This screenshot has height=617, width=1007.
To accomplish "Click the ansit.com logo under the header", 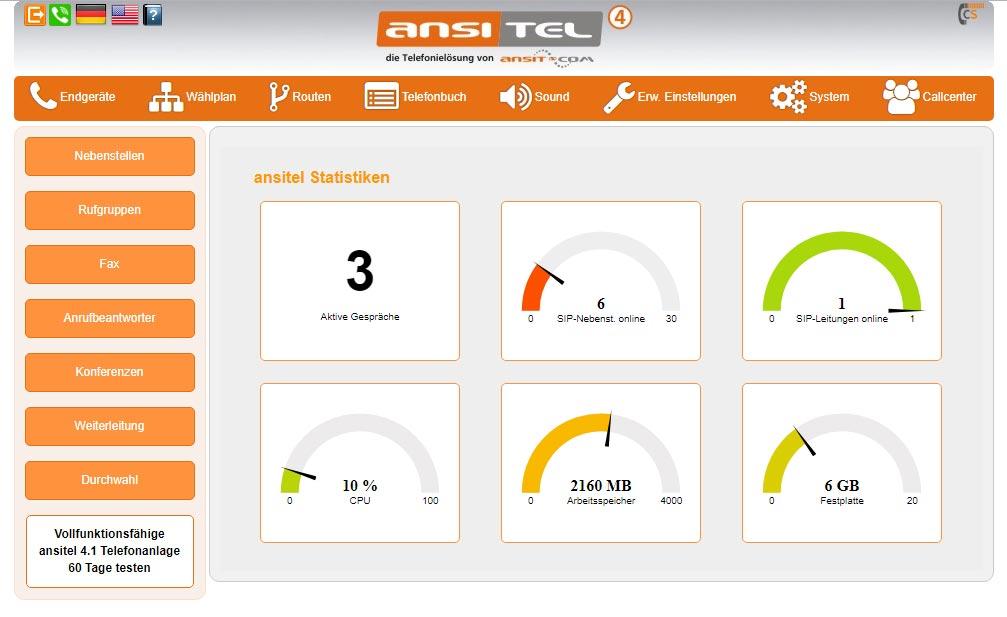I will (x=547, y=58).
